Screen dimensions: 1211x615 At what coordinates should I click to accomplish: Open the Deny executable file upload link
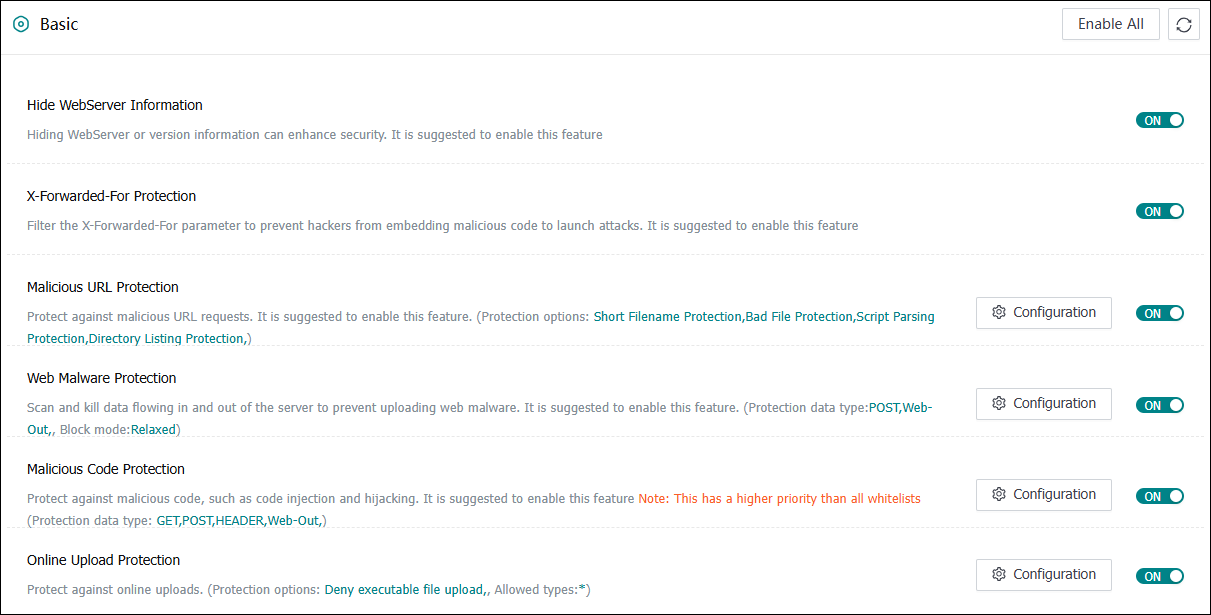(x=404, y=590)
